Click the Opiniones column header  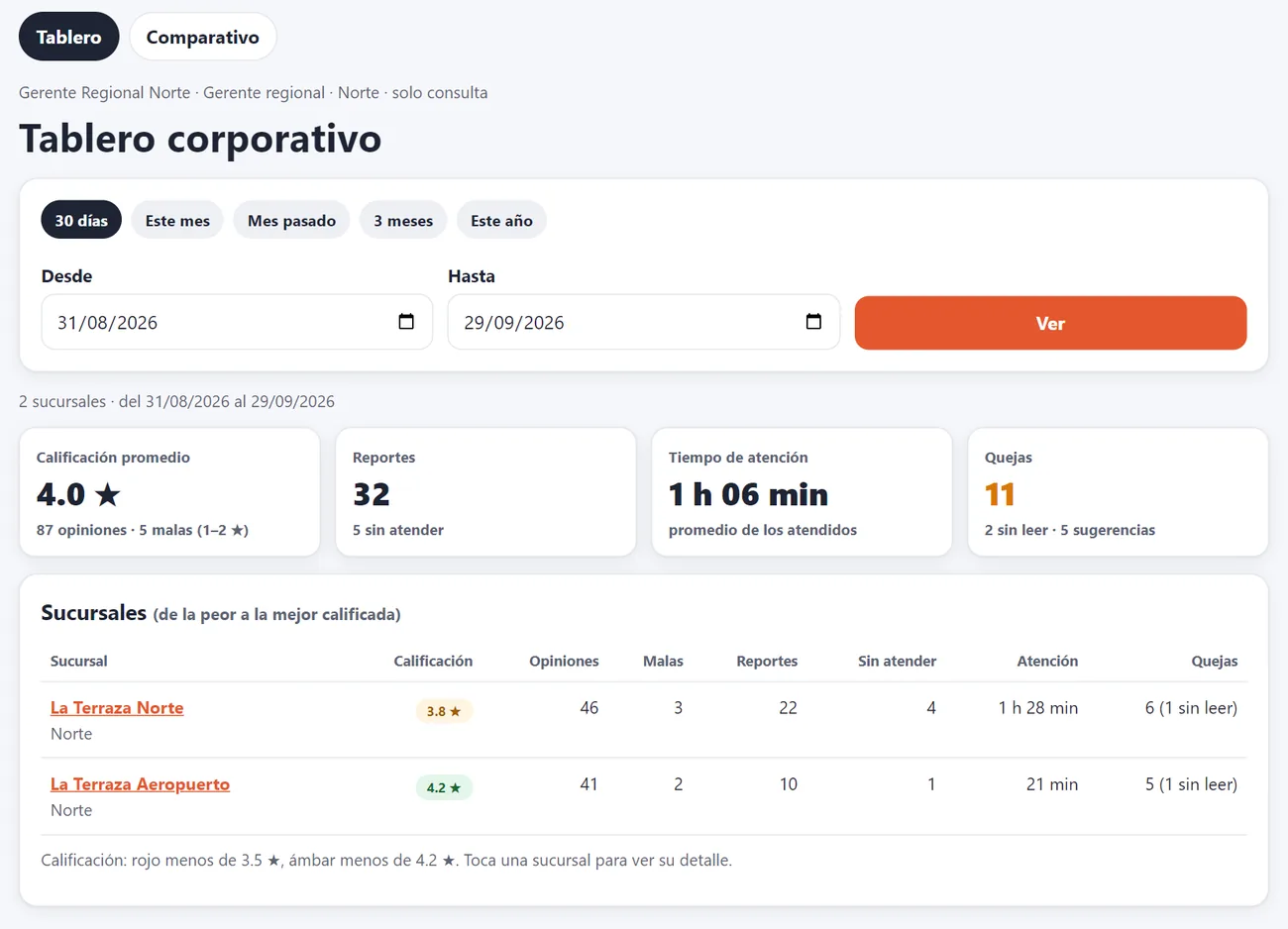pyautogui.click(x=564, y=661)
